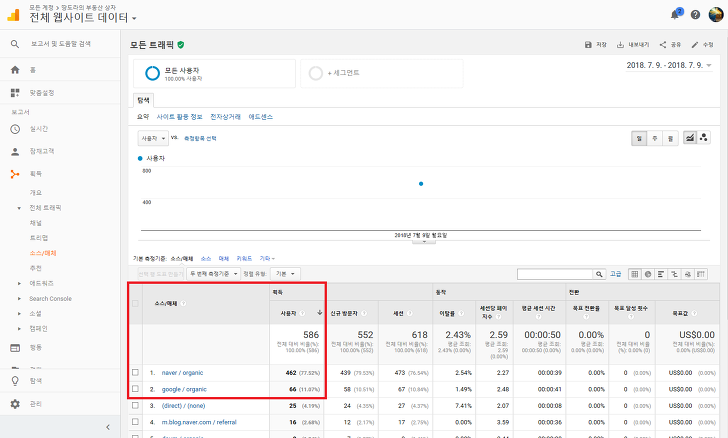
Task: Open the notifications bell
Action: coord(675,15)
